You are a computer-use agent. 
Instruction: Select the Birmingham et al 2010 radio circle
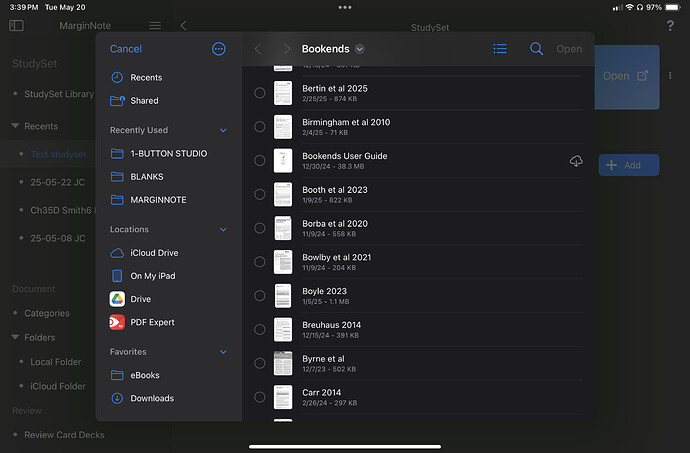260,127
